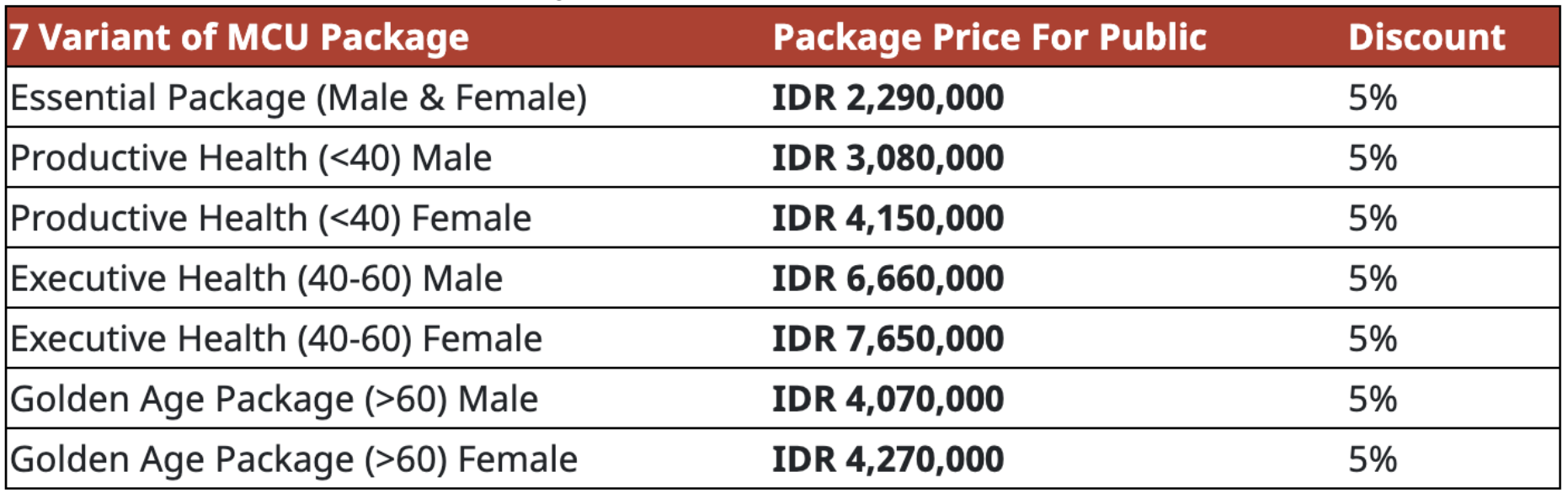Select the 5% discount for Golden Age Female
Image resolution: width=1568 pixels, height=493 pixels.
click(x=1372, y=460)
